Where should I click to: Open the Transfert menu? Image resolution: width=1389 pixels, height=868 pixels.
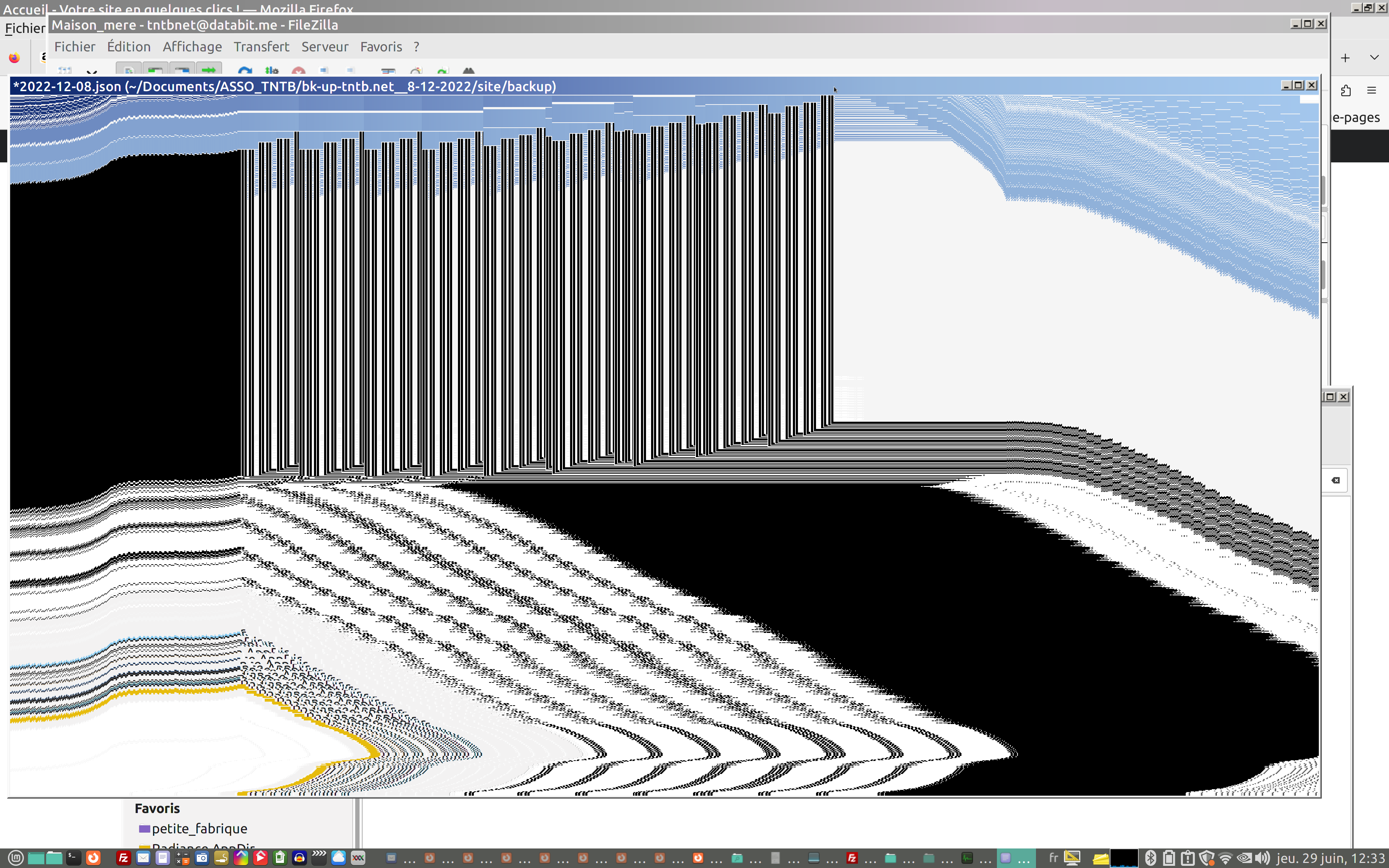click(x=261, y=47)
